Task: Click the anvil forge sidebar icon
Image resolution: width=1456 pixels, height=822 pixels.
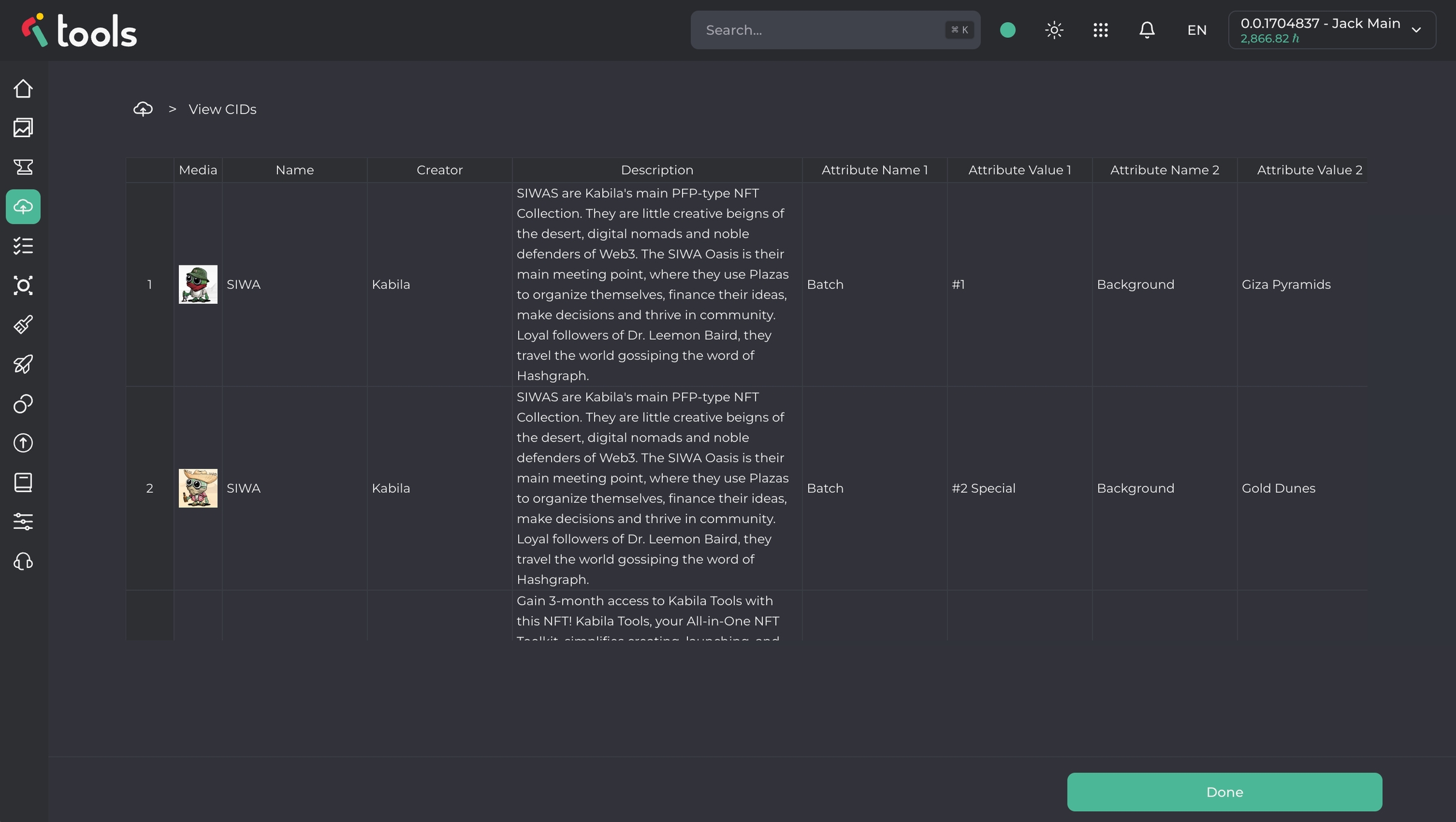Action: 23,167
